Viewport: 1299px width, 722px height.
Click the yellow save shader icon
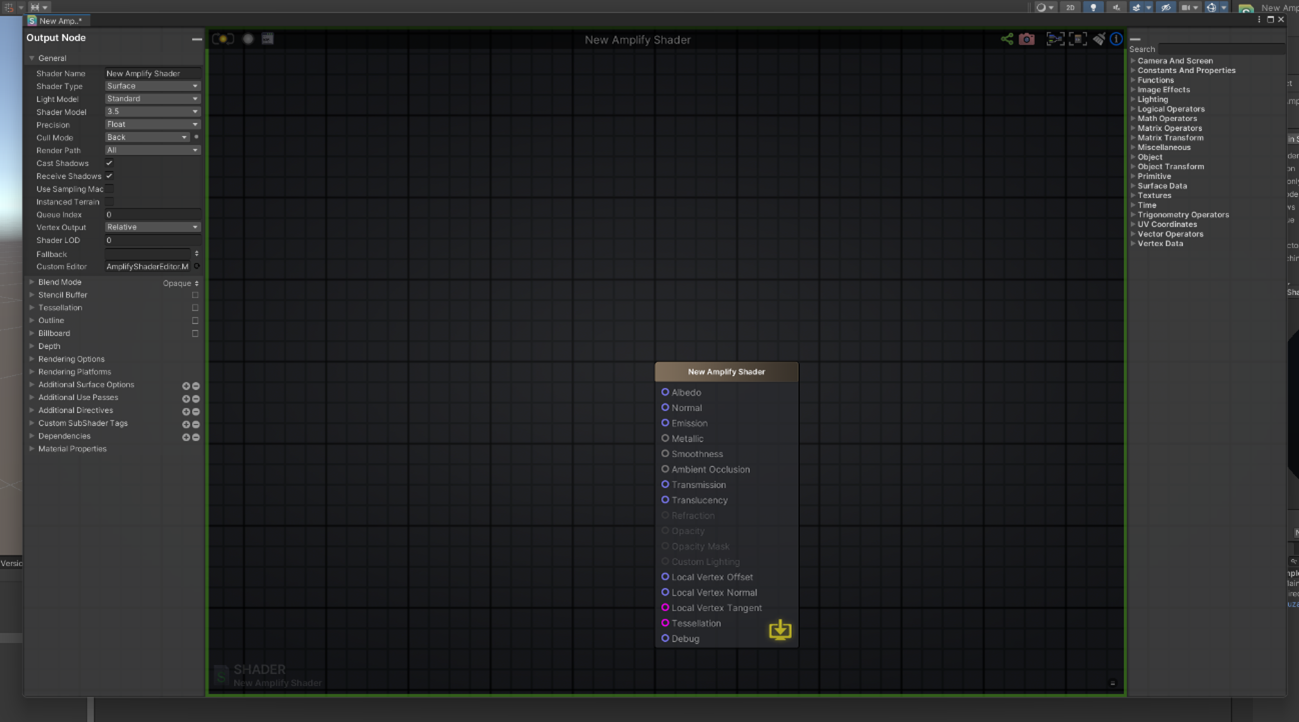click(780, 629)
